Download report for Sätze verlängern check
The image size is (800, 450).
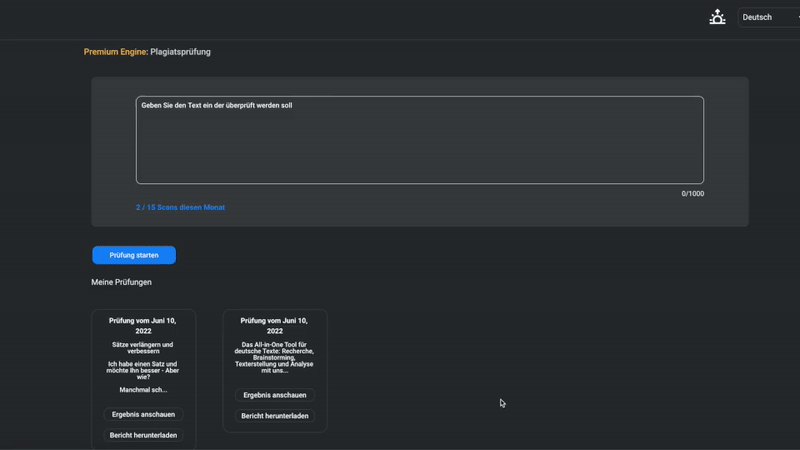143,435
